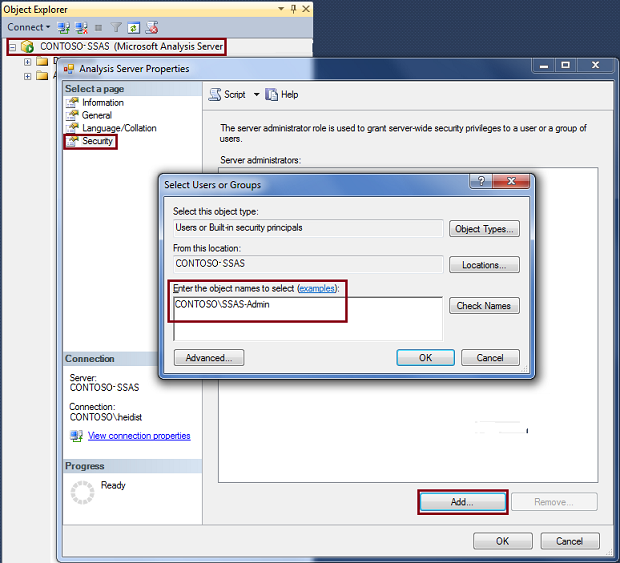Click the Check Names button
Viewport: 620px width, 563px height.
click(484, 306)
